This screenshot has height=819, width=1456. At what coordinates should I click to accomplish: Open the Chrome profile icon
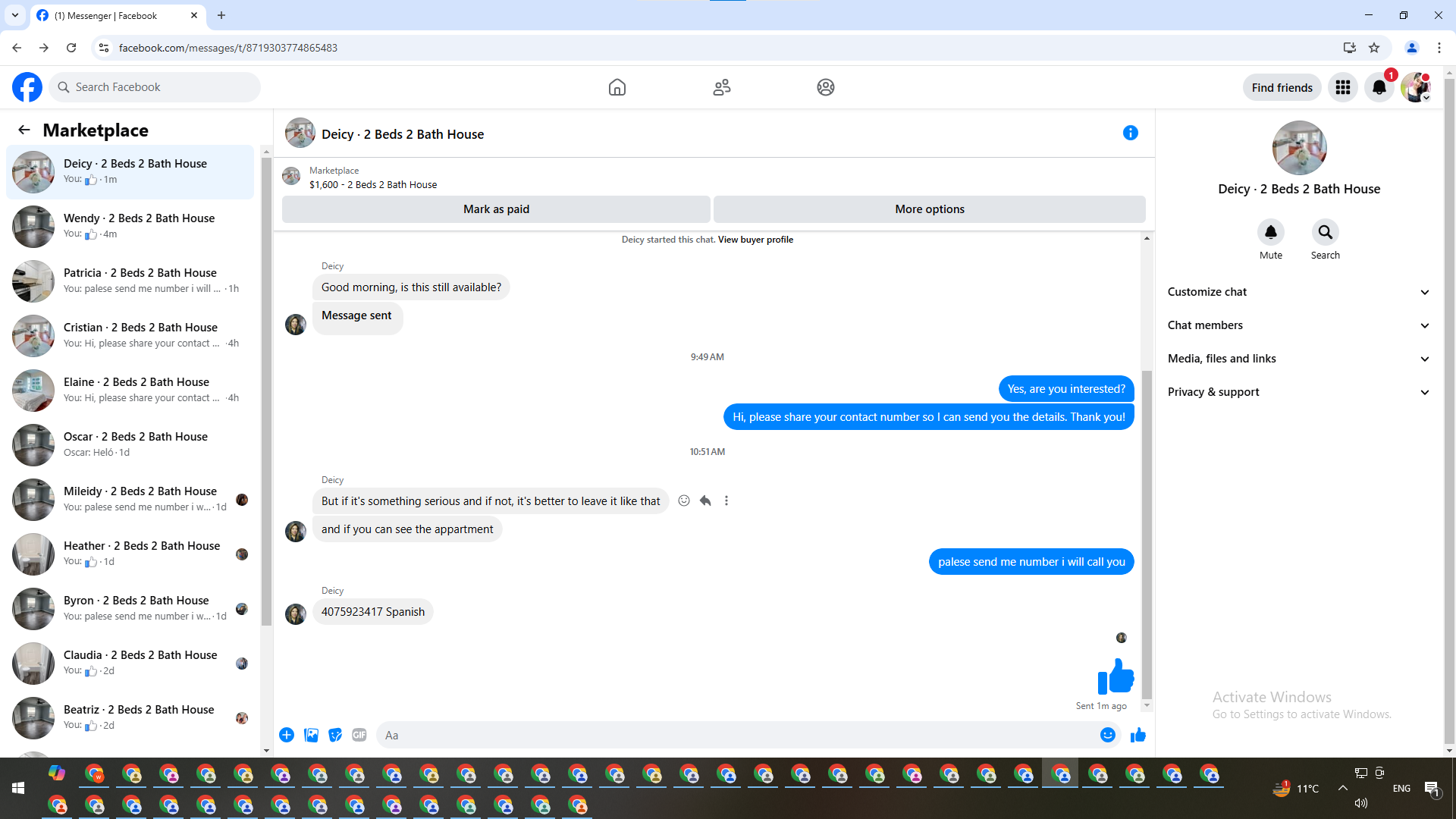point(1412,48)
